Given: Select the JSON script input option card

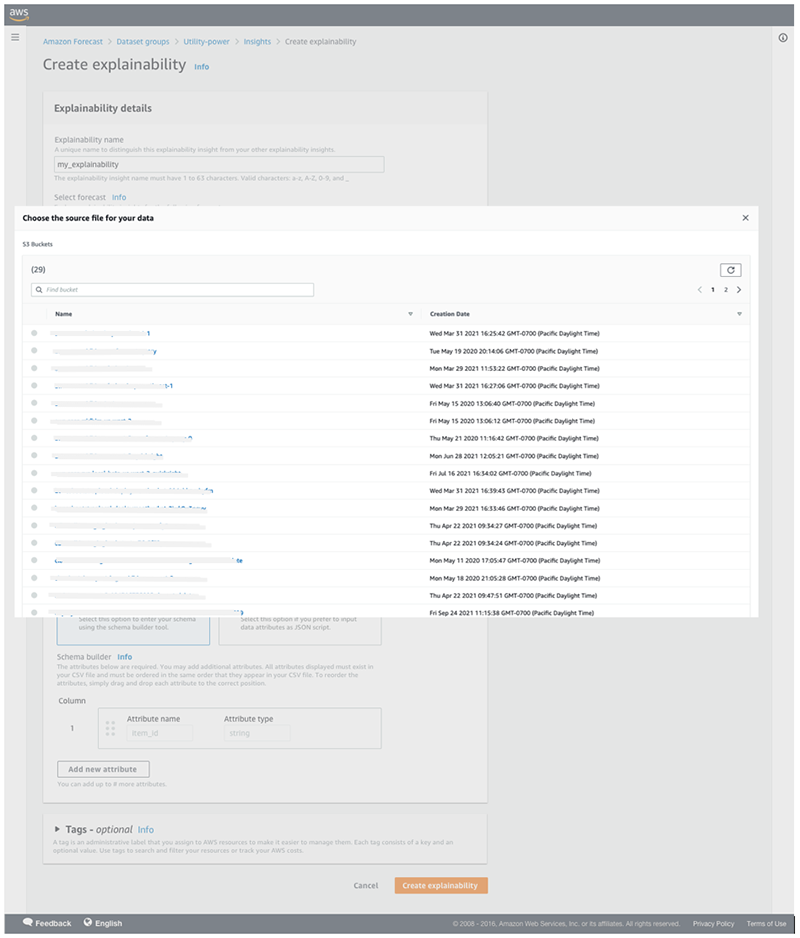Looking at the screenshot, I should (300, 631).
